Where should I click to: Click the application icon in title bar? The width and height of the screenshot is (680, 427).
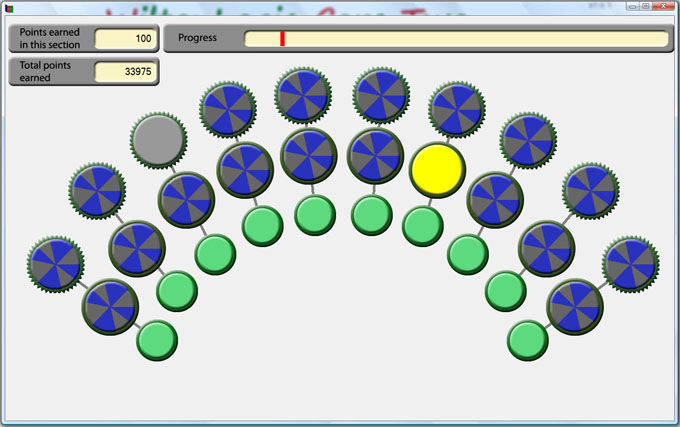point(9,7)
